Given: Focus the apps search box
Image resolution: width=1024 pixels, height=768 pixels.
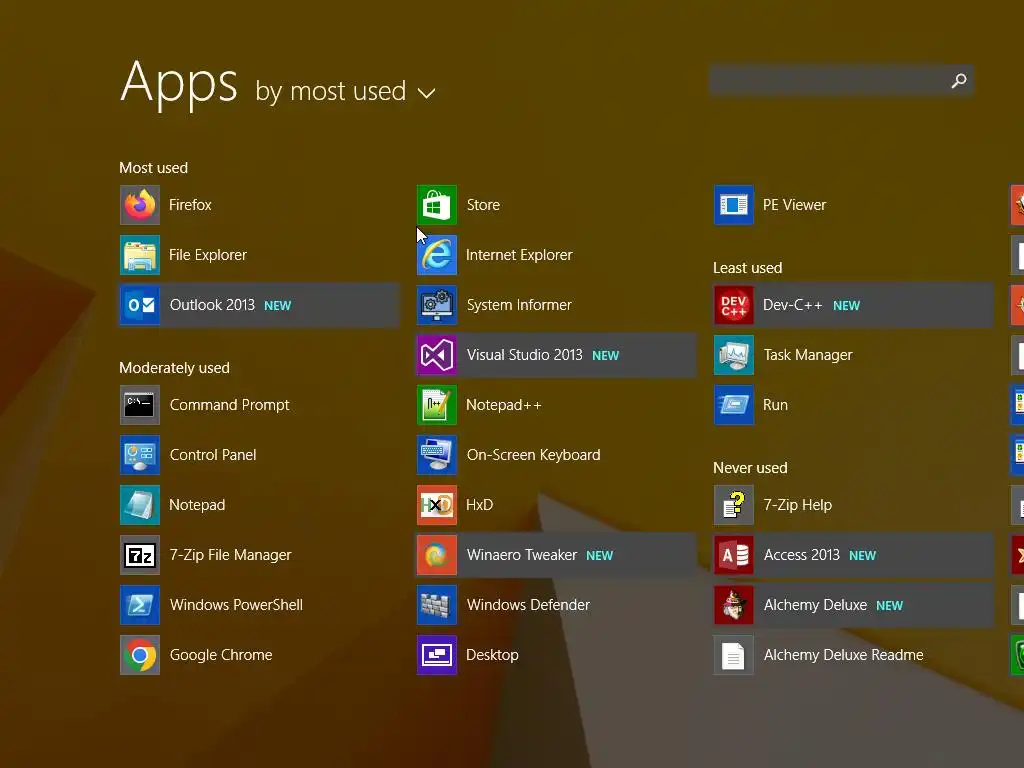Looking at the screenshot, I should (841, 81).
